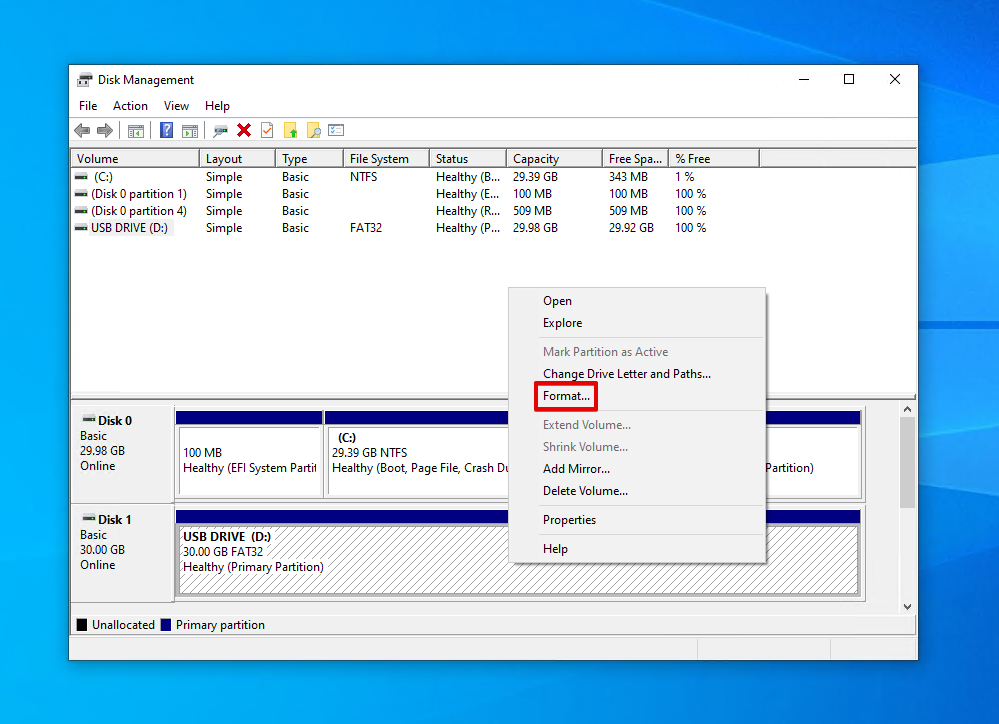Click the yellow page with magnifier icon
Viewport: 999px width, 724px height.
[313, 131]
